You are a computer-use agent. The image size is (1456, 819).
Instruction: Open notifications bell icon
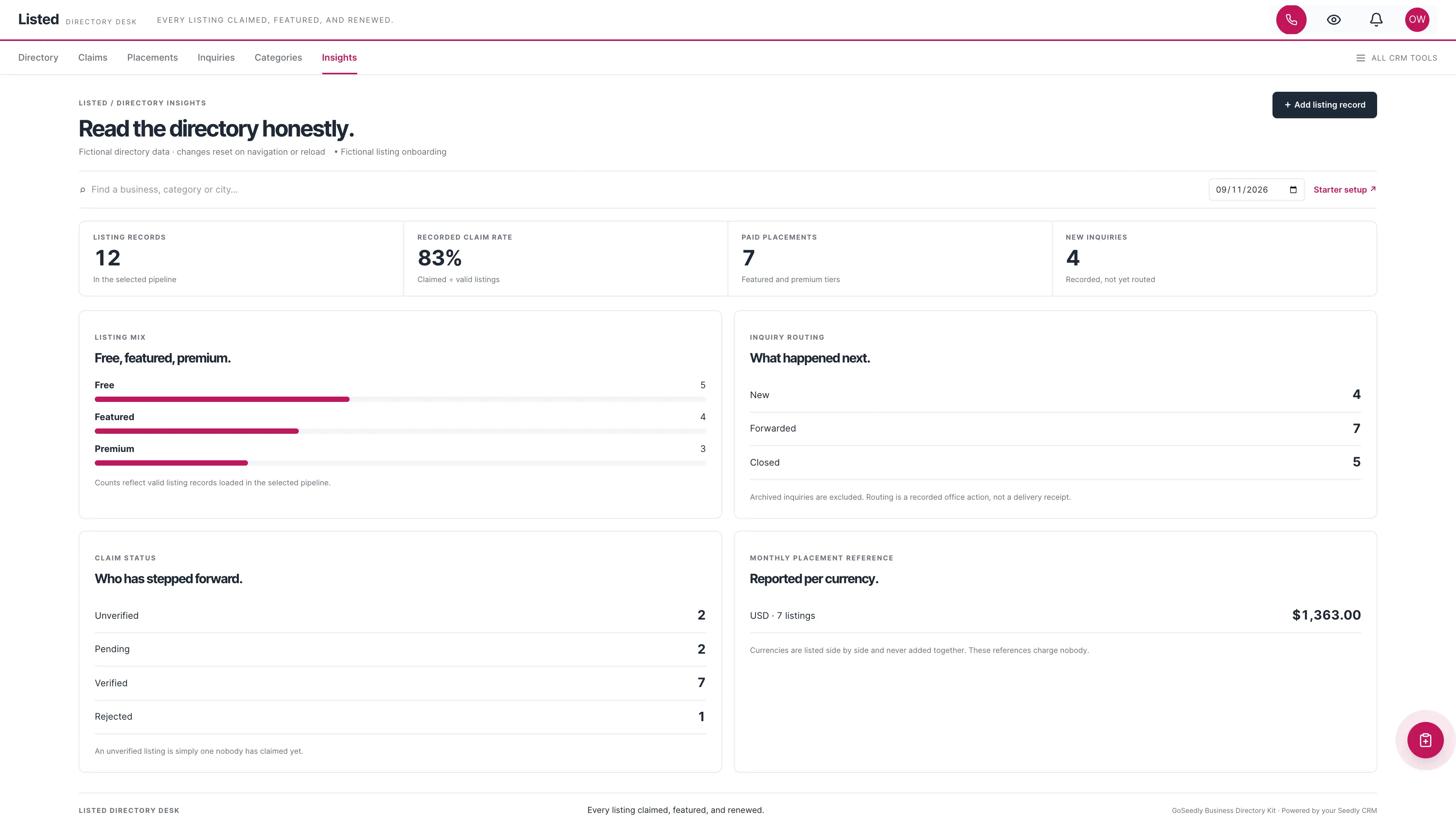click(1376, 20)
